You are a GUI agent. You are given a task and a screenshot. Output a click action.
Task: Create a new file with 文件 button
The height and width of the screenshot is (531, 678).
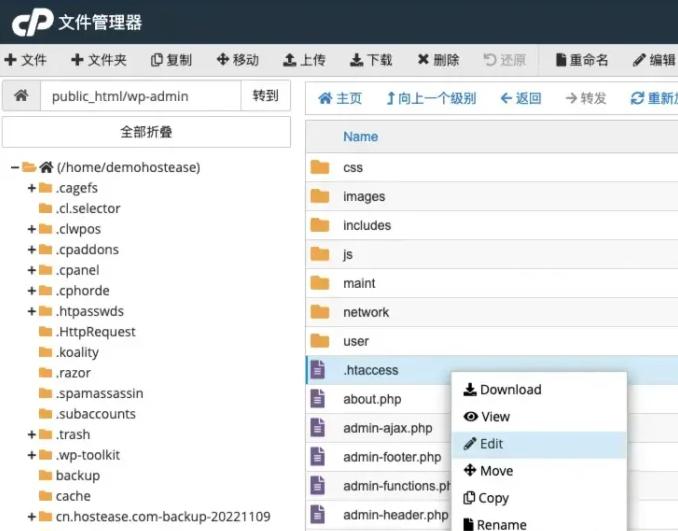pyautogui.click(x=25, y=60)
